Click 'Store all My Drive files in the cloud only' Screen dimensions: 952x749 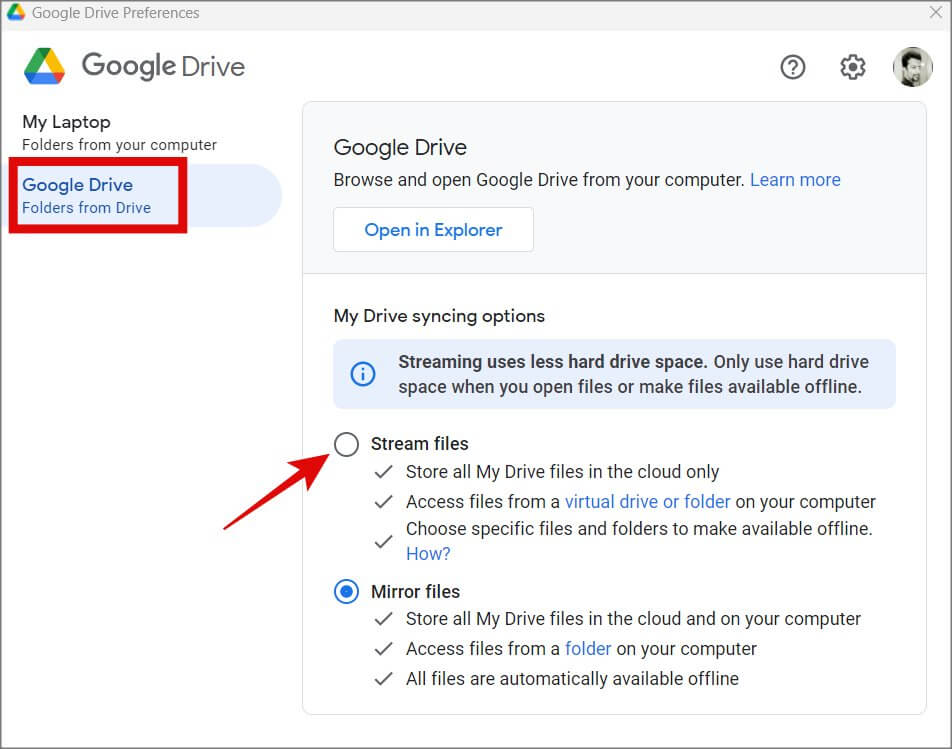[x=562, y=472]
